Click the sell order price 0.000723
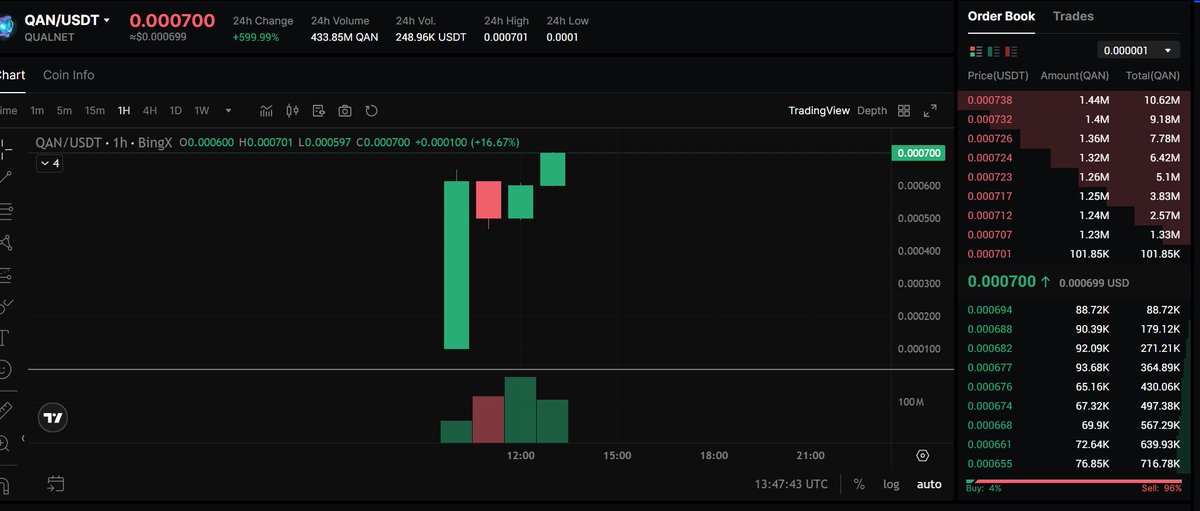 (x=988, y=177)
